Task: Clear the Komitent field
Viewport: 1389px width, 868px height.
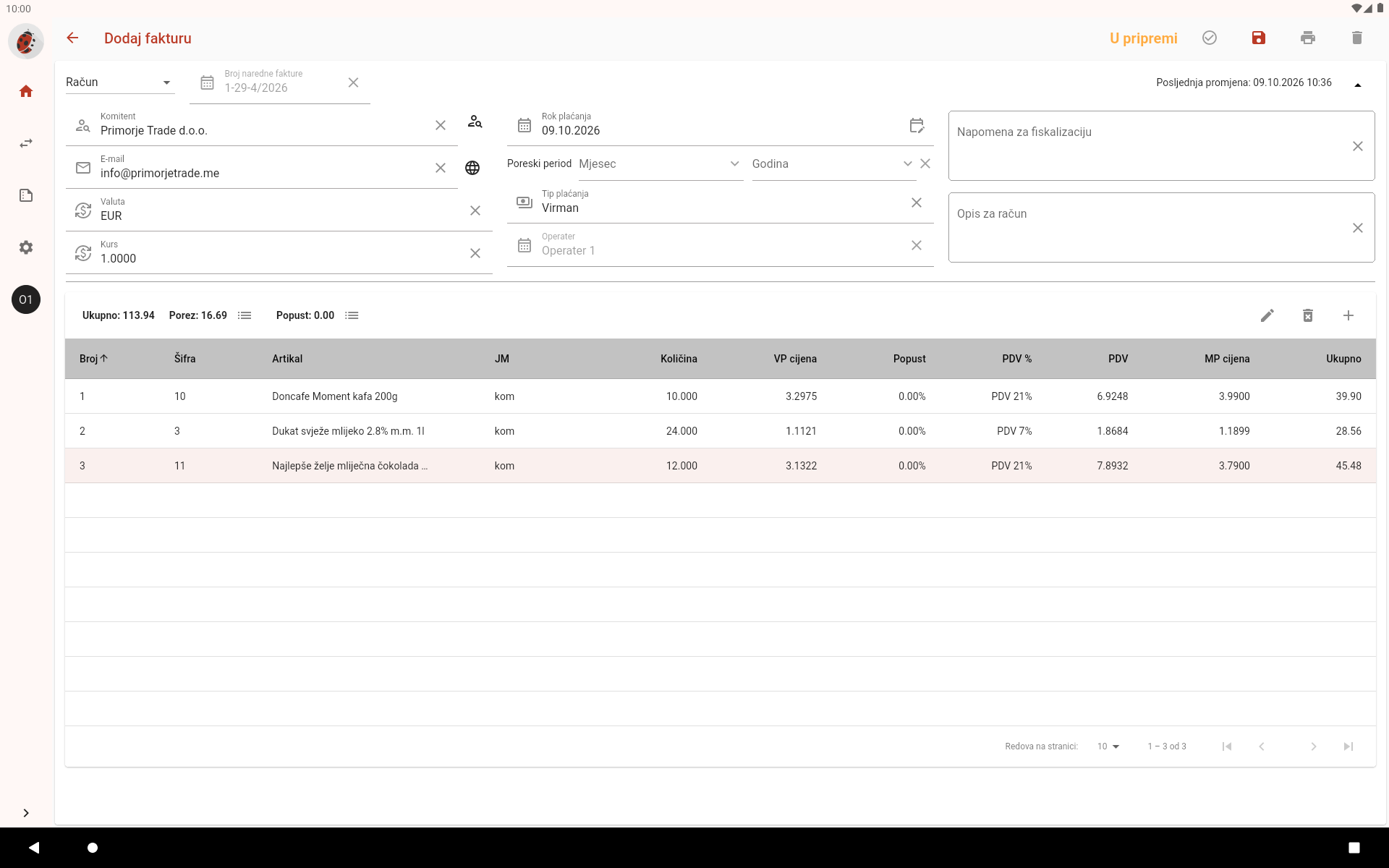Action: [x=441, y=125]
